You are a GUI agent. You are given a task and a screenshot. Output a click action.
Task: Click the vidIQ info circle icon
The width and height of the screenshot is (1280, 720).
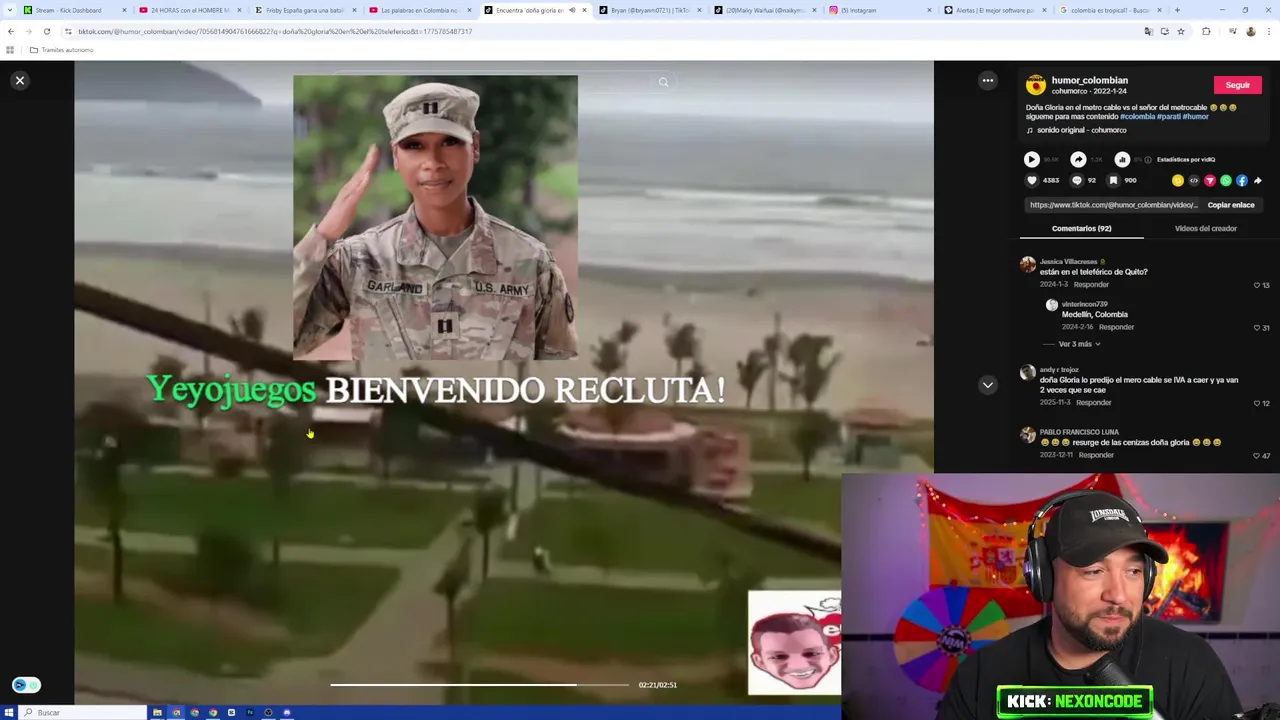coord(1147,159)
